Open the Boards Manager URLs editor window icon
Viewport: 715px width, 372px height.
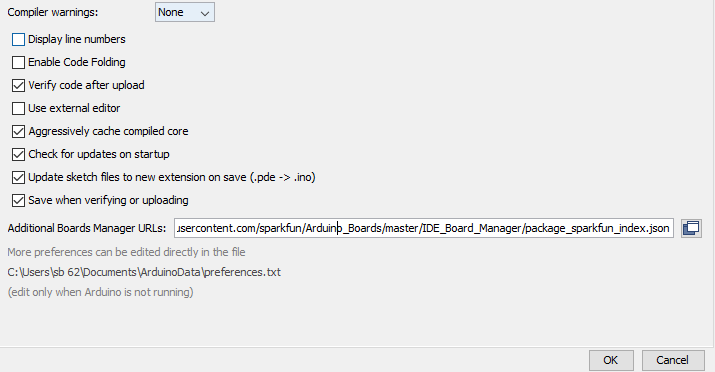click(691, 228)
